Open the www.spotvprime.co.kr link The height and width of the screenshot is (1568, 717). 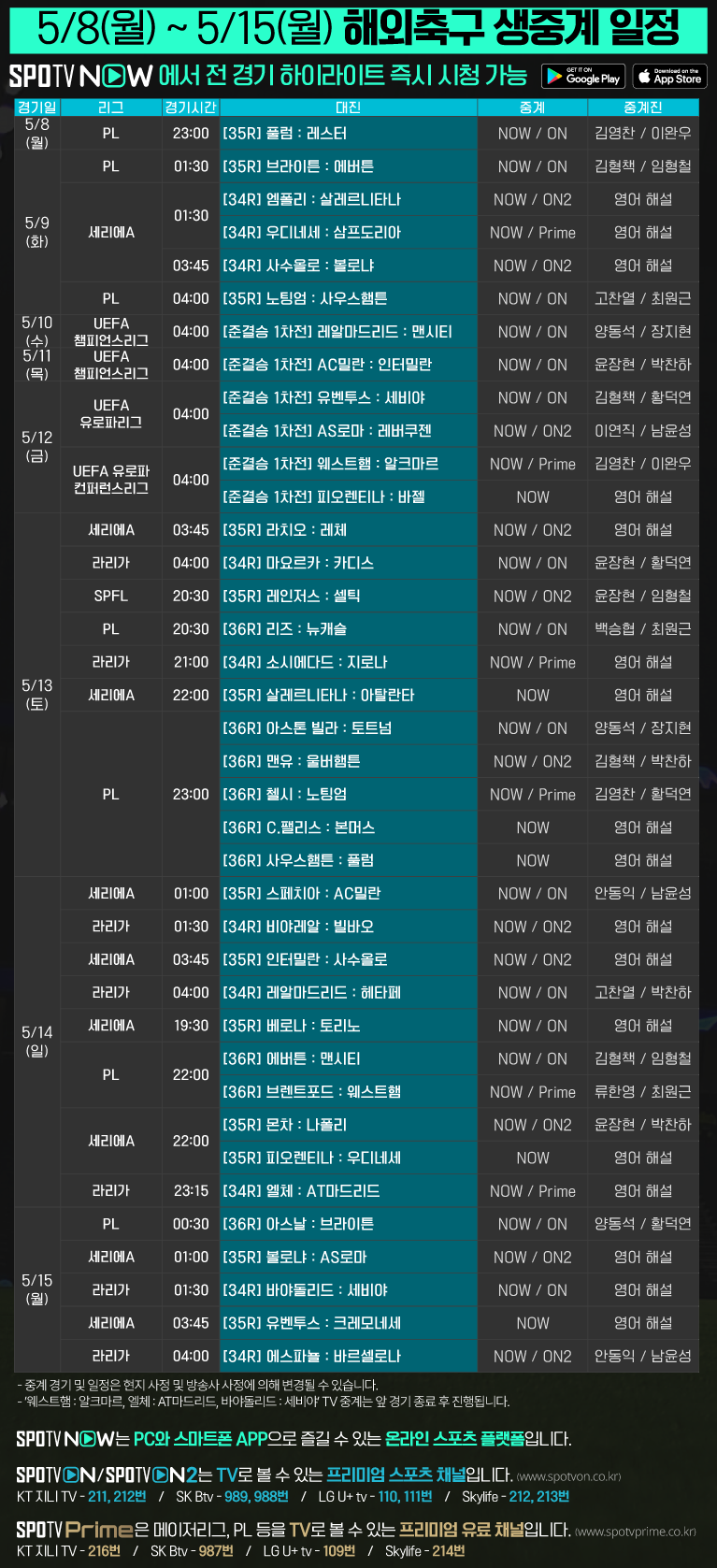click(636, 1532)
